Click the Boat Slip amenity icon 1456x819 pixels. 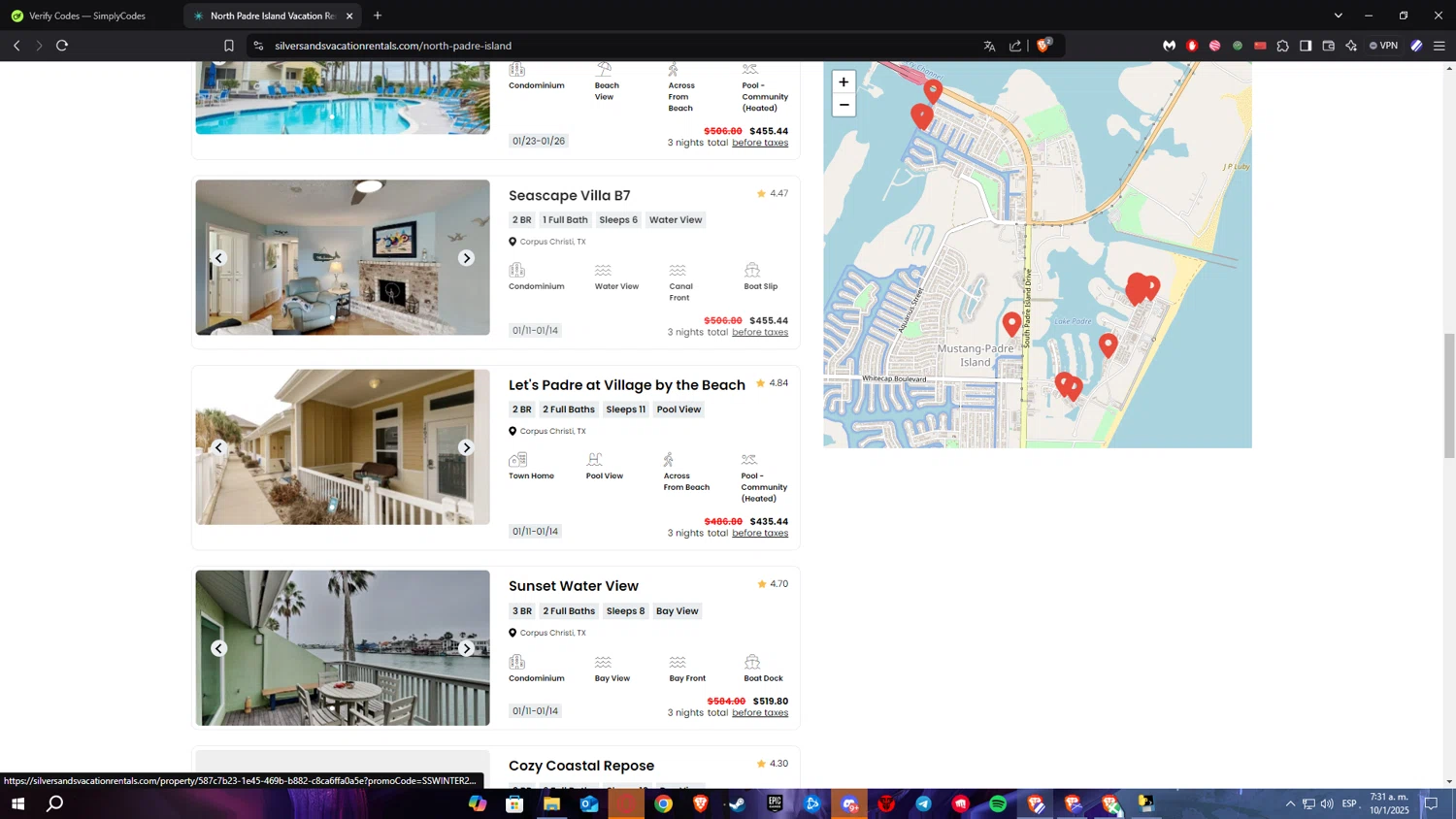pos(752,270)
